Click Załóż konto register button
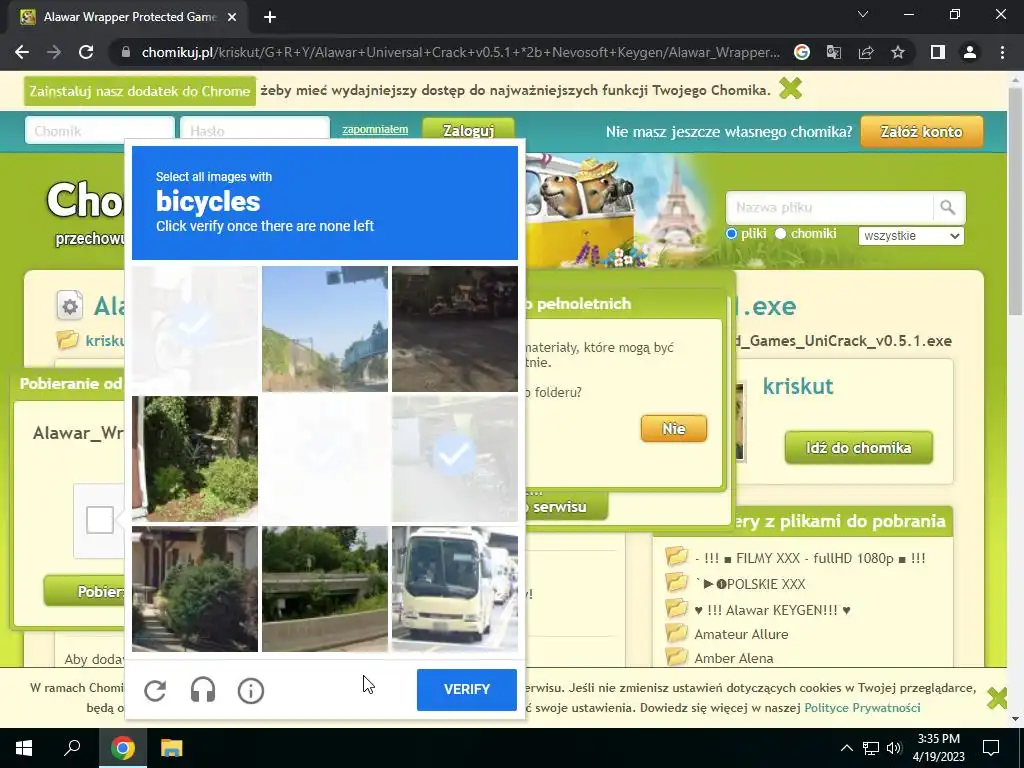This screenshot has height=768, width=1024. click(x=921, y=132)
